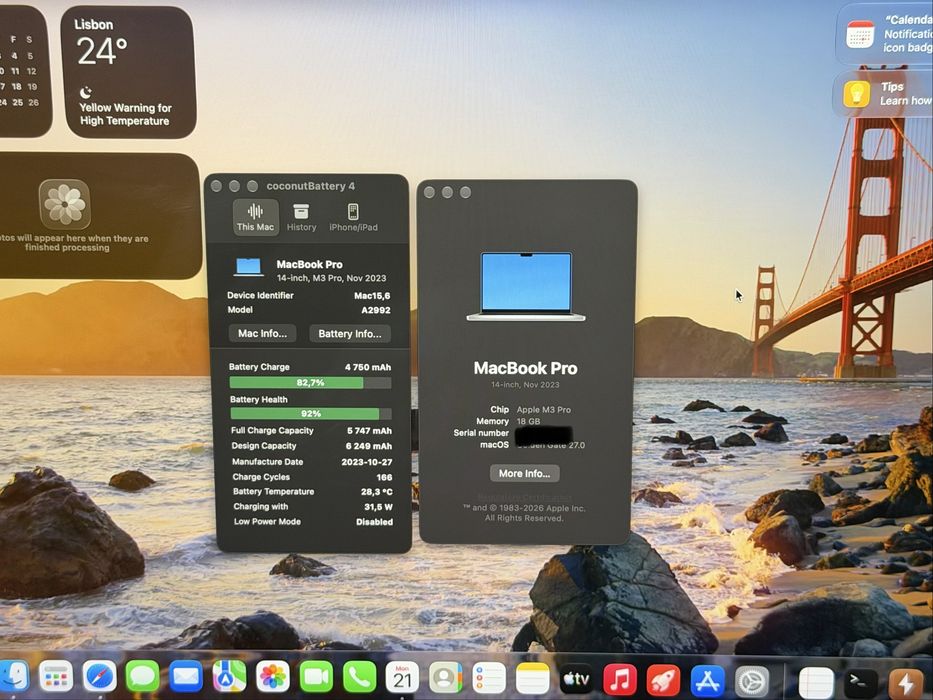This screenshot has height=700, width=933.
Task: Open the Tips notification
Action: (x=883, y=94)
